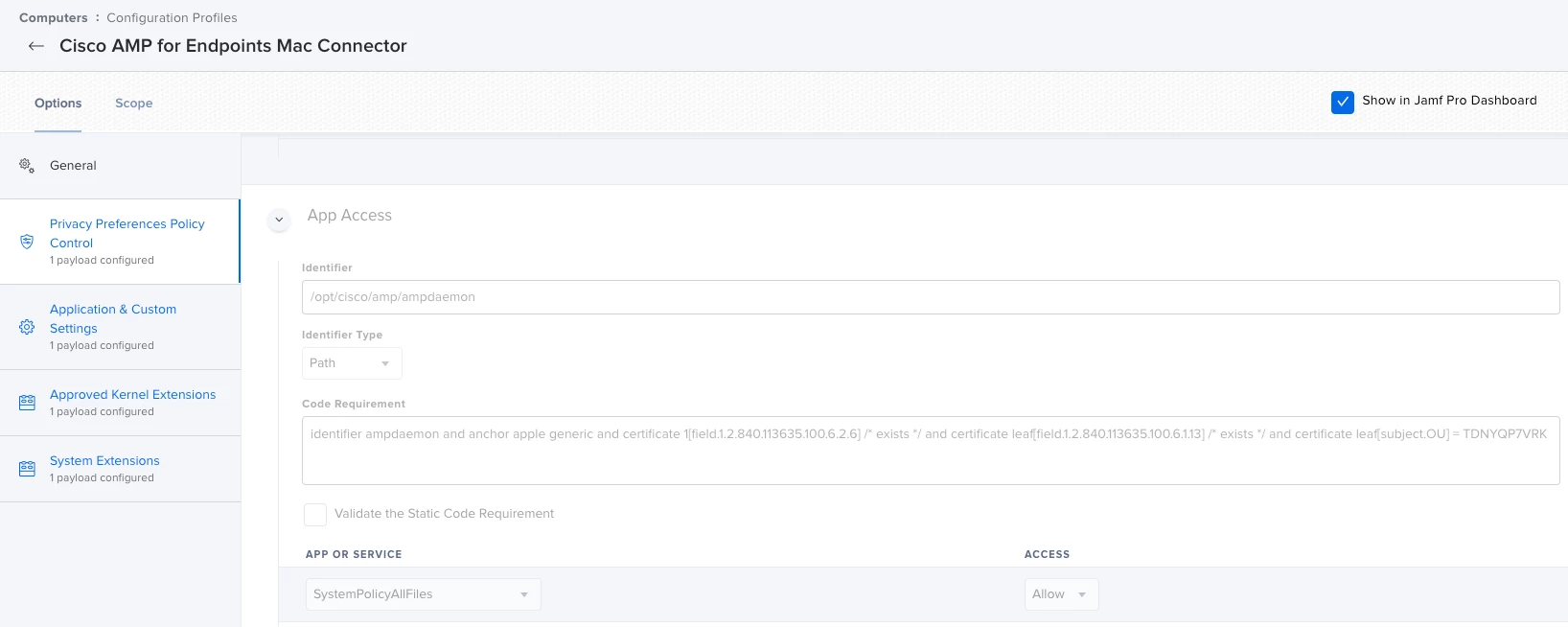Click the General gear icon in sidebar

(27, 166)
